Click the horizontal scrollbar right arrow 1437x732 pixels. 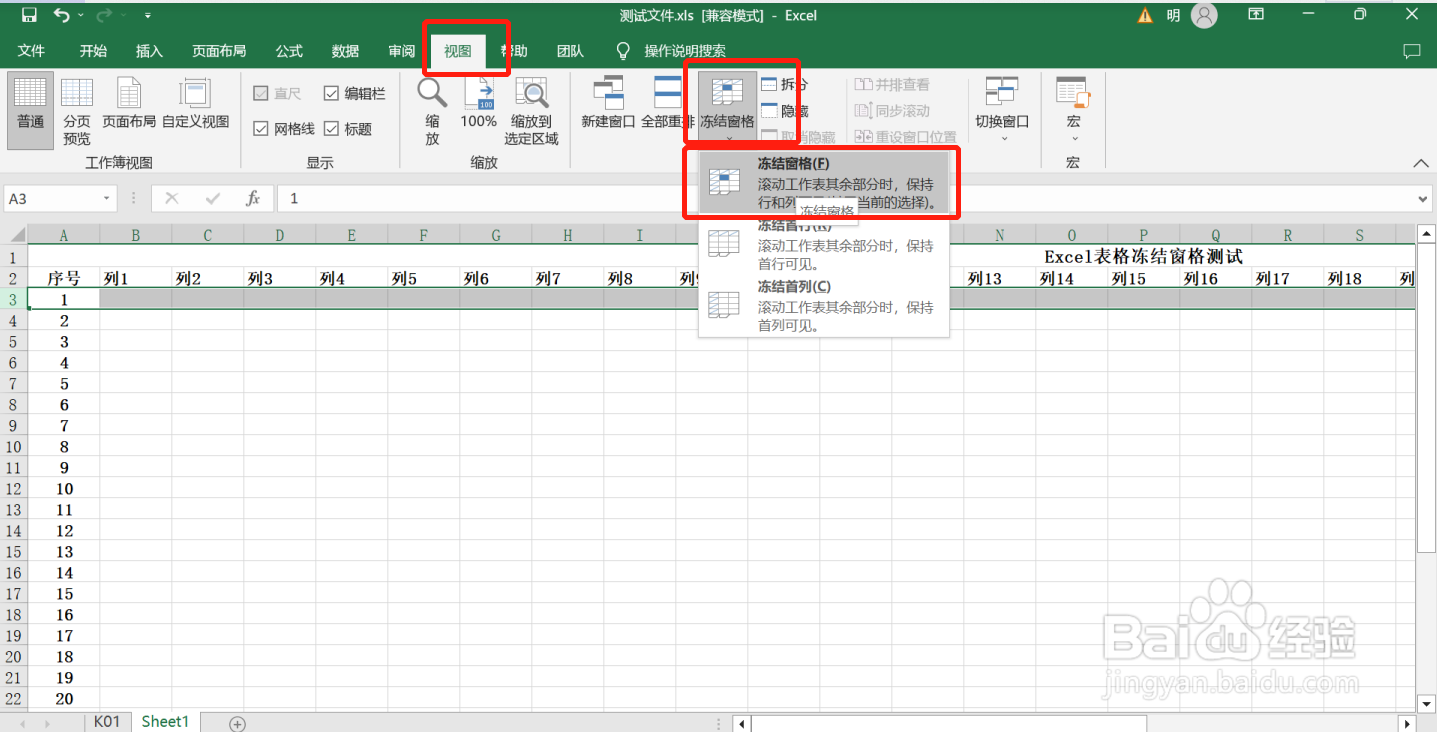coord(1408,723)
